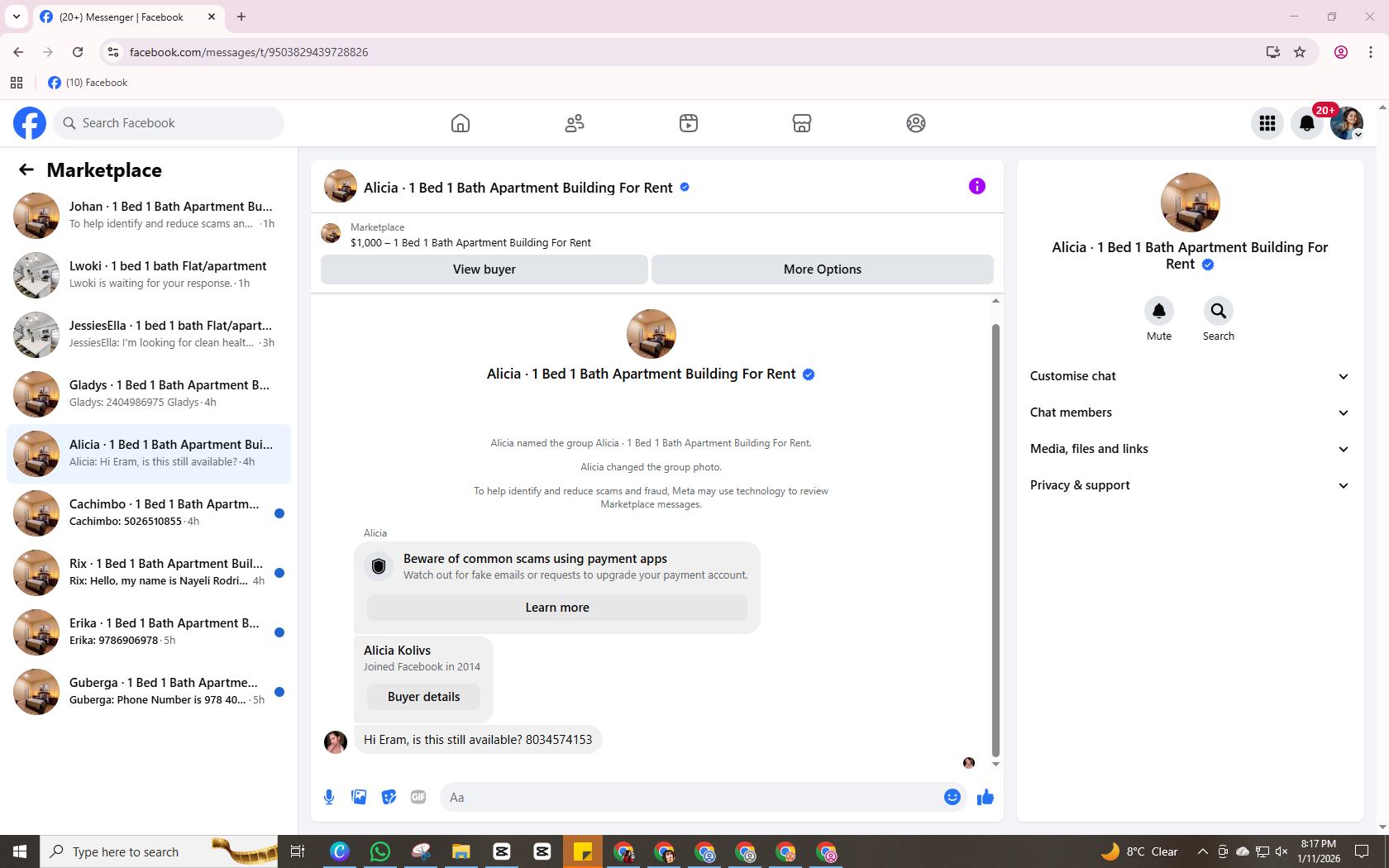
Task: Expand Media, files and links section
Action: pos(1190,449)
